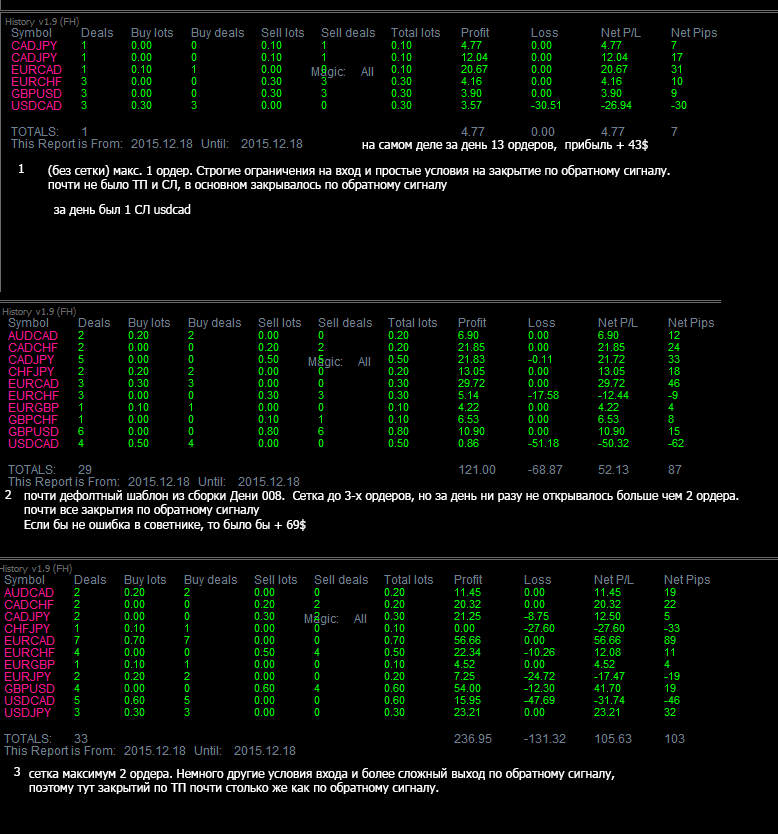This screenshot has width=778, height=834.
Task: Click the USDCAD Net P/L value -31.74
Action: tap(609, 700)
